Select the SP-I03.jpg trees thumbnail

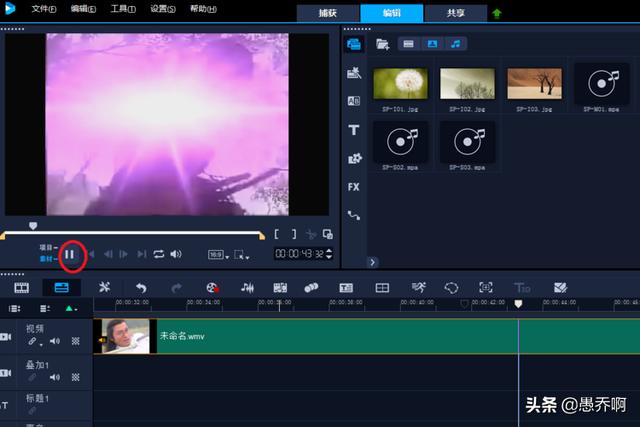(534, 84)
